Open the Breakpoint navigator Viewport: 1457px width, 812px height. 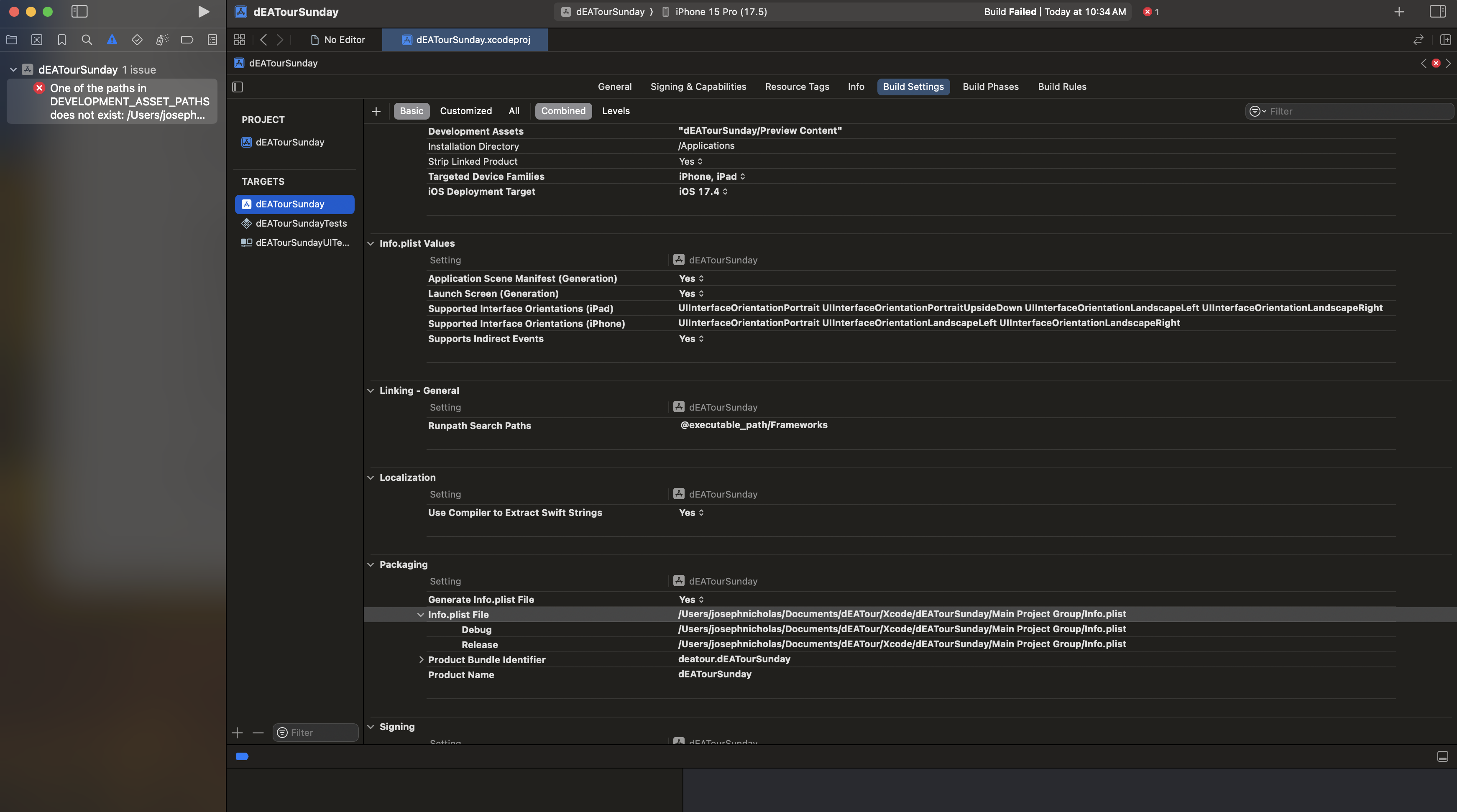(x=187, y=40)
